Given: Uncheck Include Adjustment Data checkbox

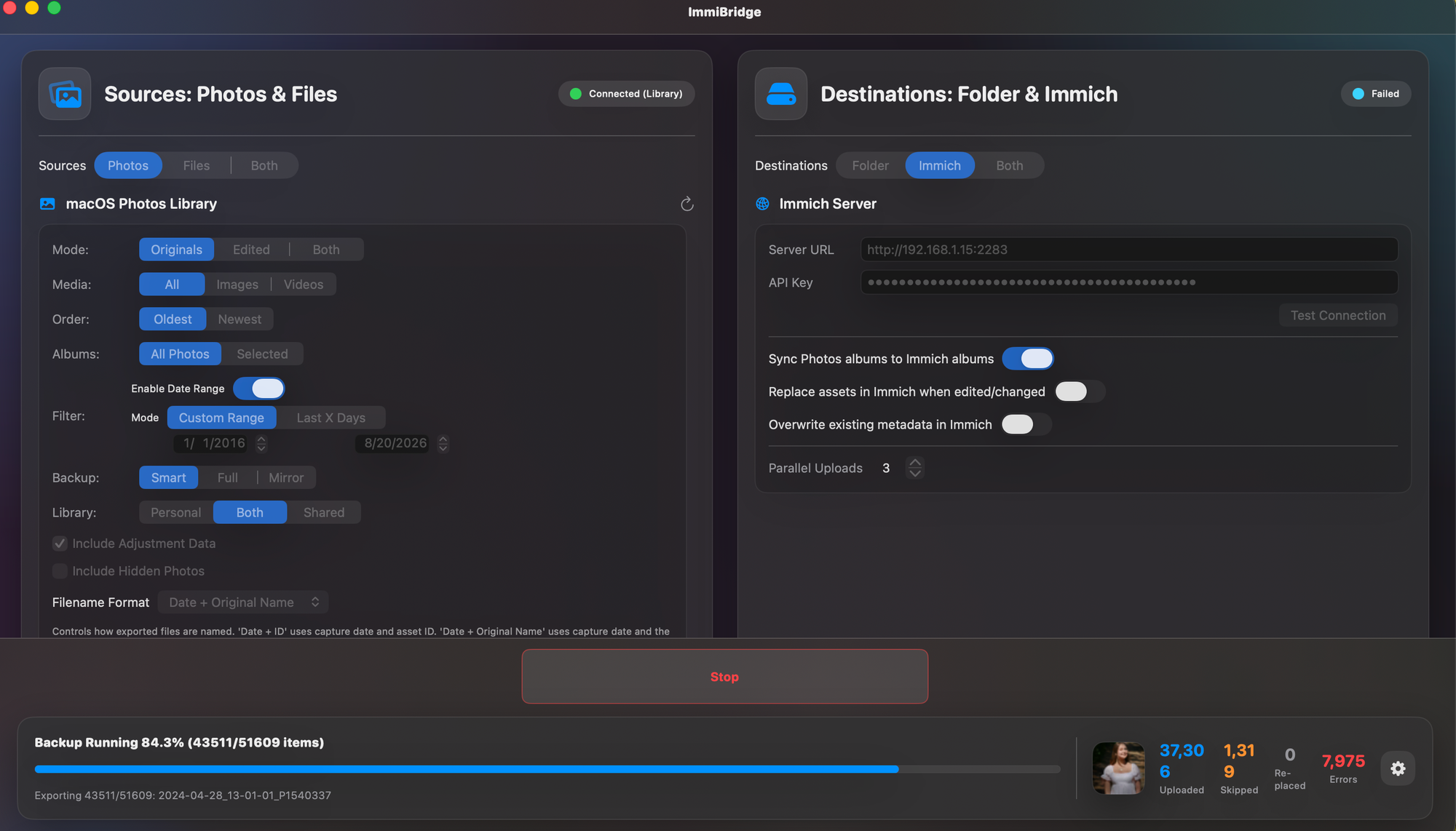Looking at the screenshot, I should (60, 544).
